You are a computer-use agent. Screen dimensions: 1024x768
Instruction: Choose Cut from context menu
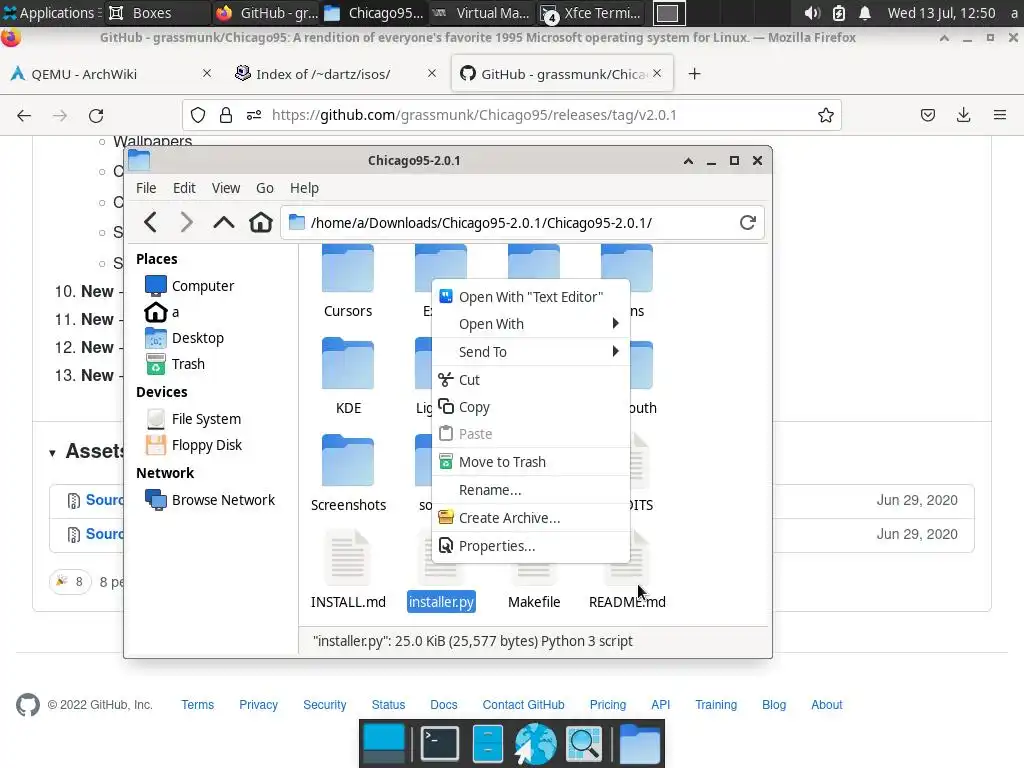[x=530, y=379]
